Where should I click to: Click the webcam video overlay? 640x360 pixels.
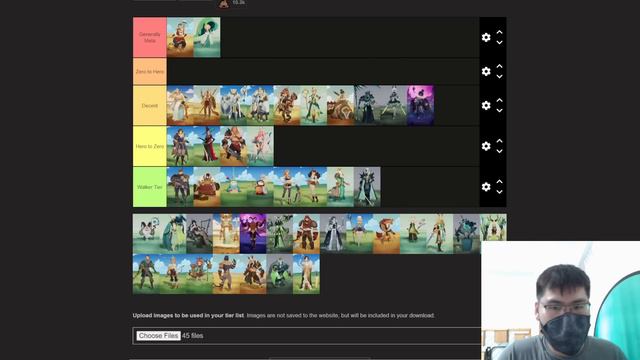560,300
